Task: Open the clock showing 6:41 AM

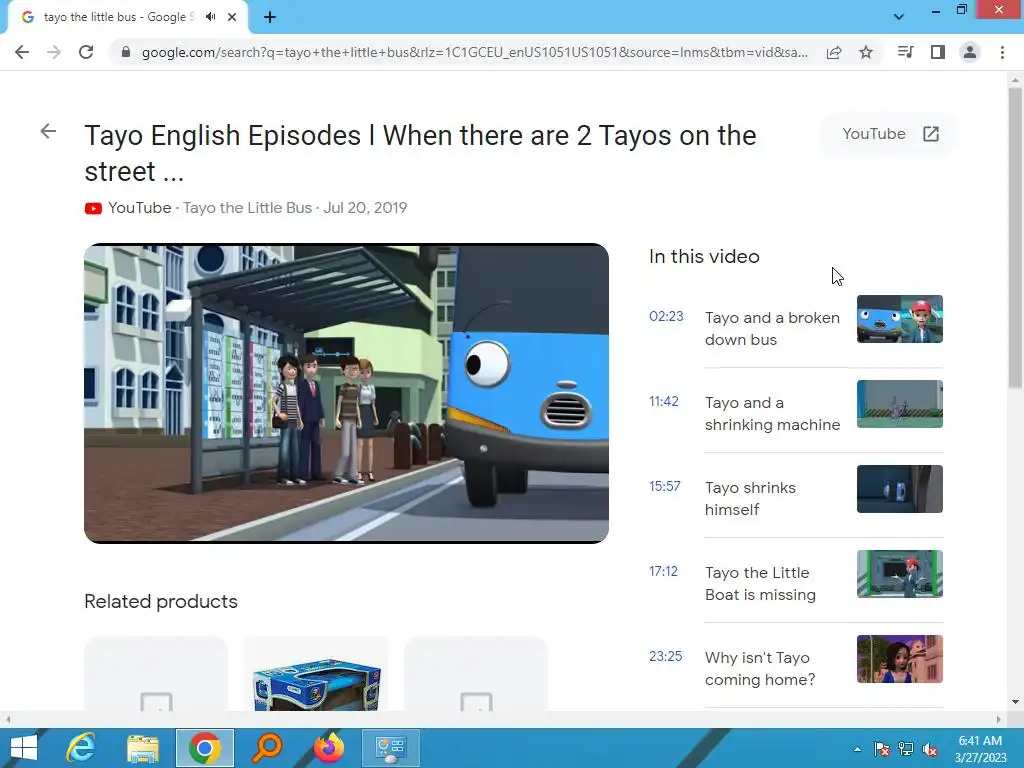Action: coord(980,748)
